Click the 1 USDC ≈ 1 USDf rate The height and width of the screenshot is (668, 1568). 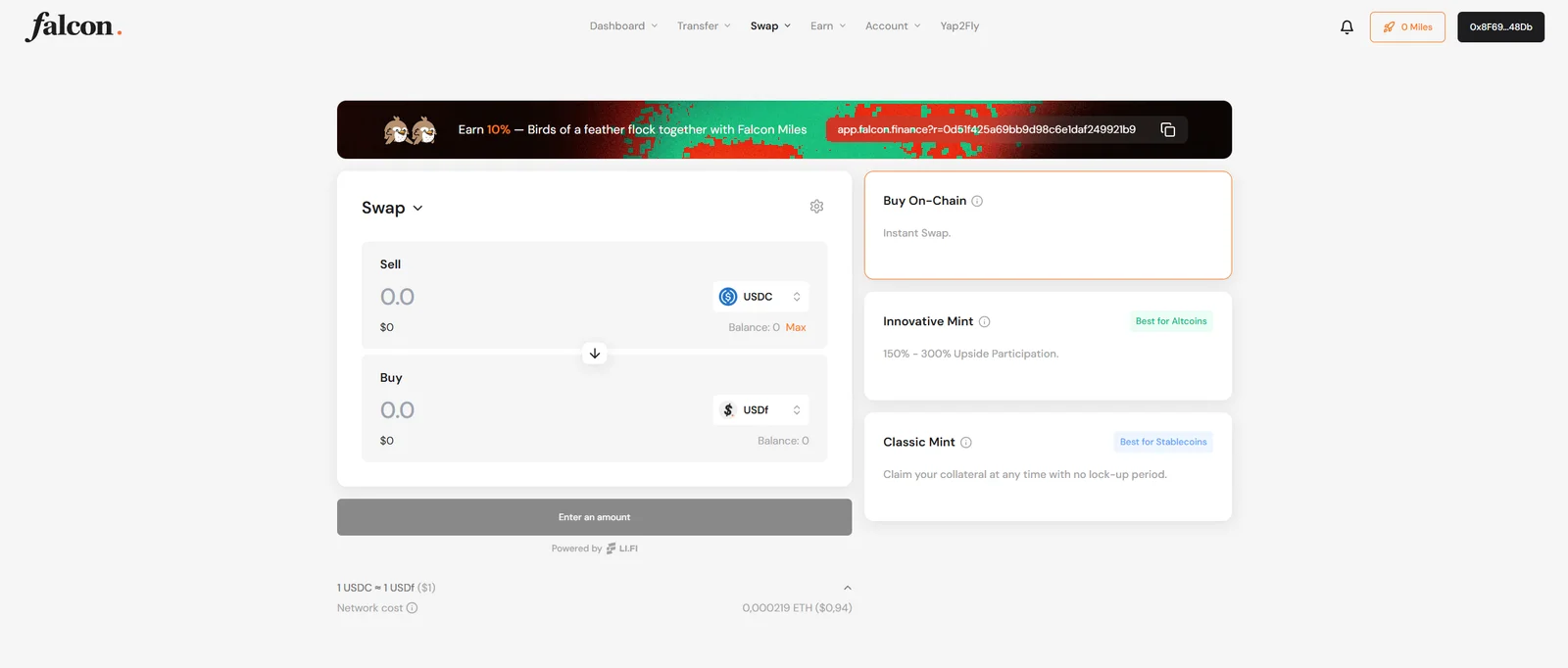click(x=386, y=588)
